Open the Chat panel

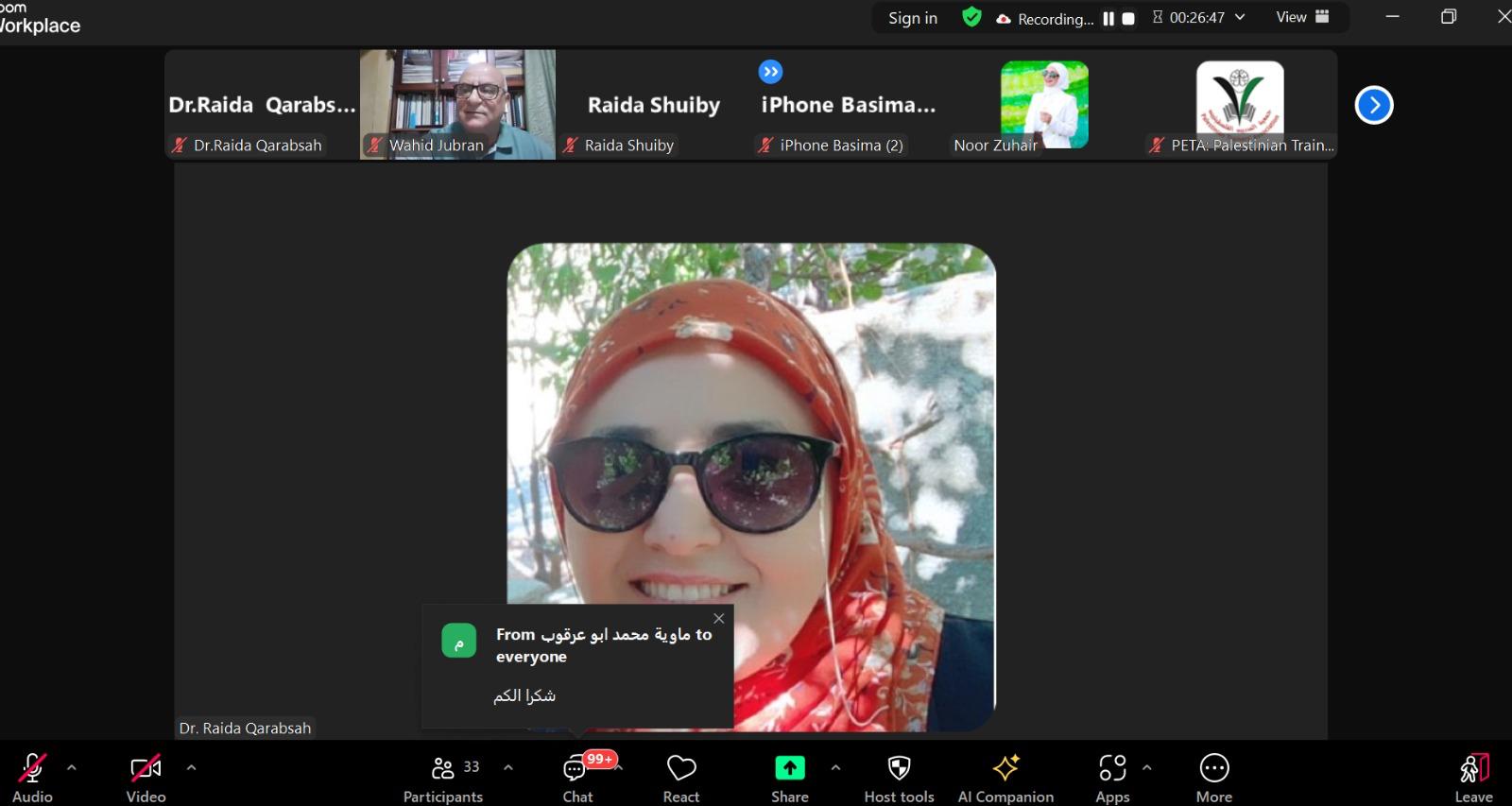[577, 778]
